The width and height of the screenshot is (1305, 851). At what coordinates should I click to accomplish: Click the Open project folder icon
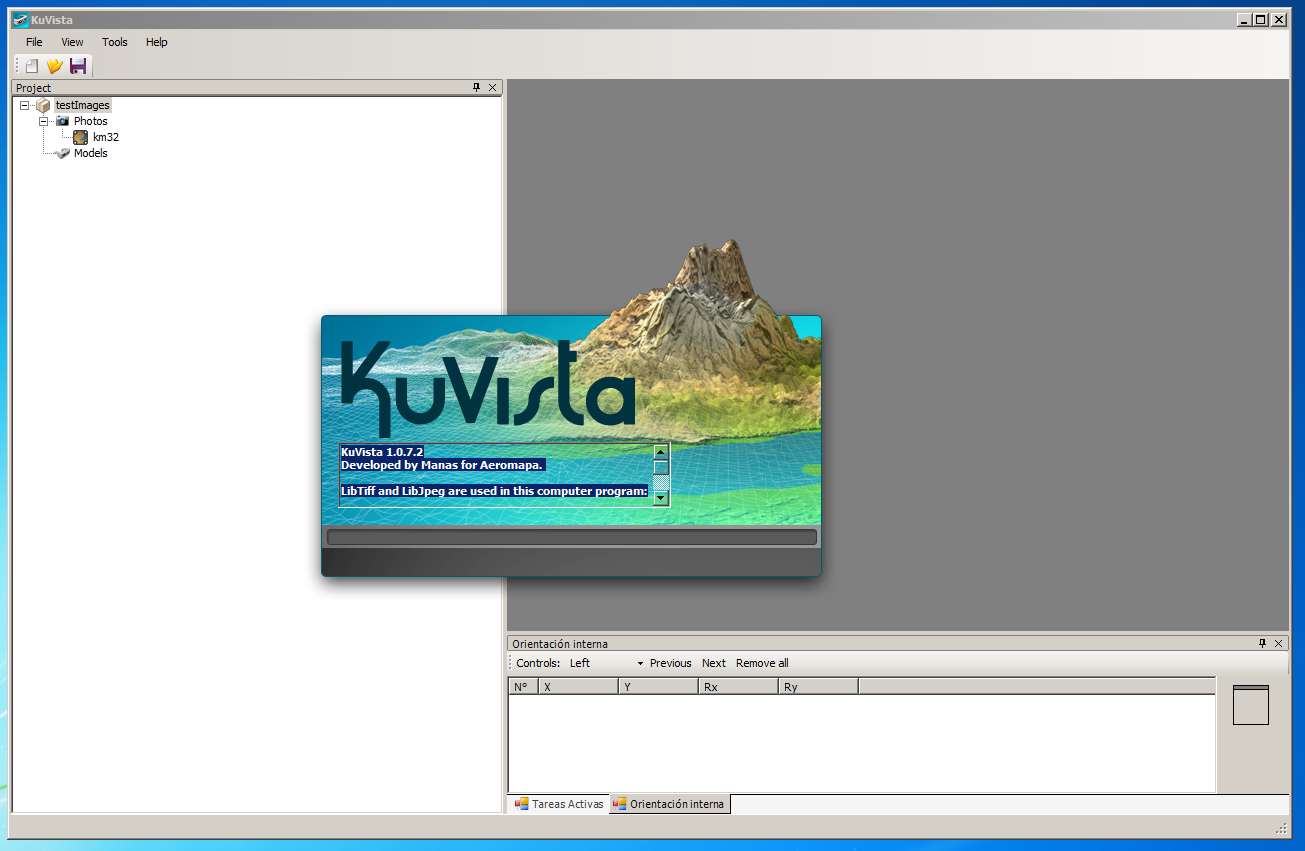click(x=55, y=66)
